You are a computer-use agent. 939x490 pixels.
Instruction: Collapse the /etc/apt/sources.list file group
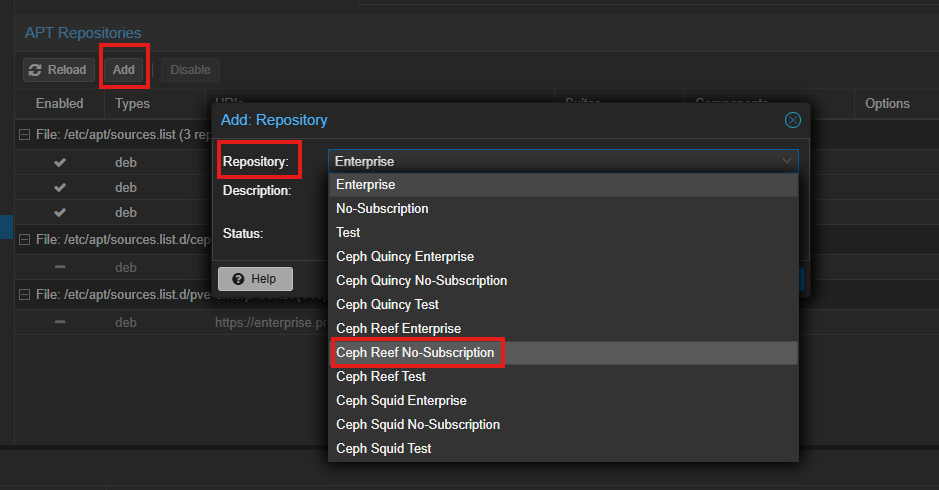[x=25, y=135]
